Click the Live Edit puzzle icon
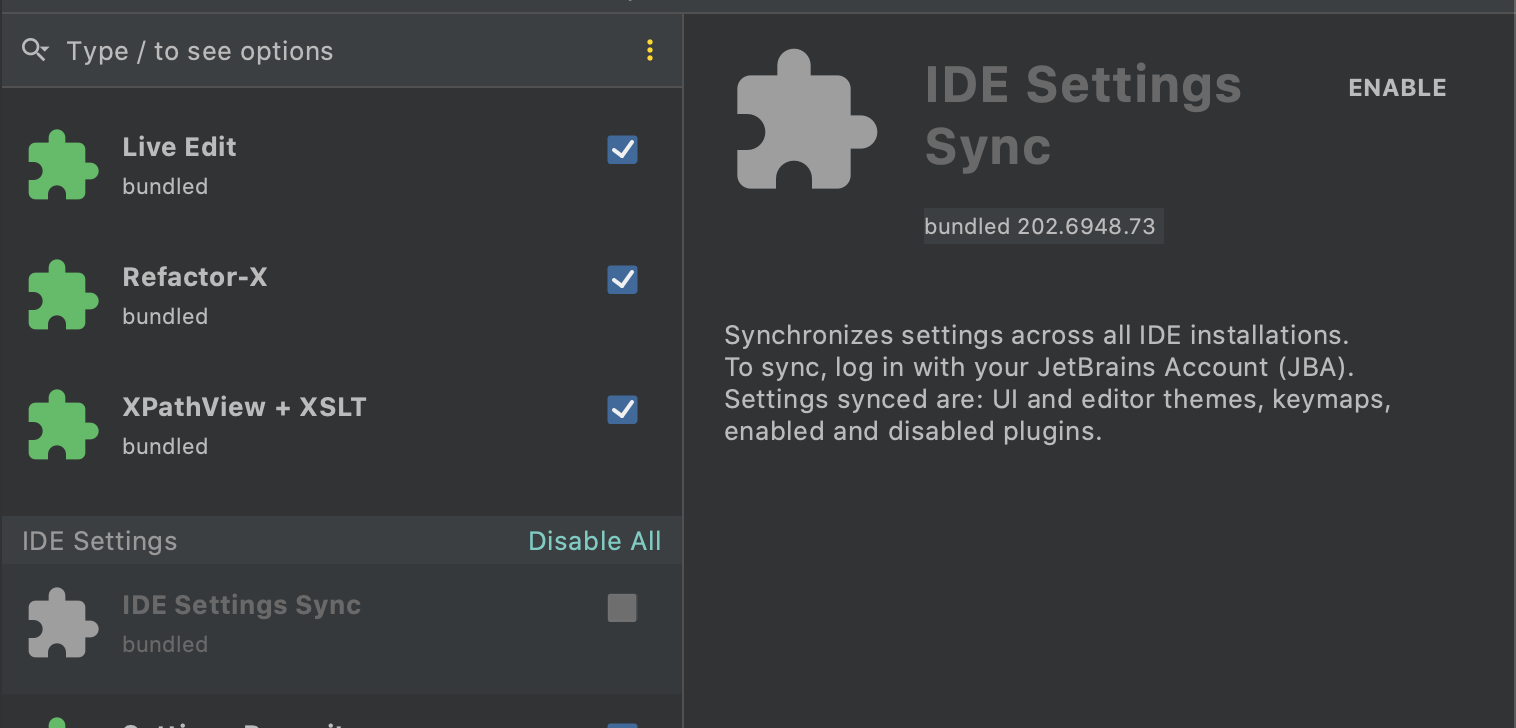 click(62, 165)
